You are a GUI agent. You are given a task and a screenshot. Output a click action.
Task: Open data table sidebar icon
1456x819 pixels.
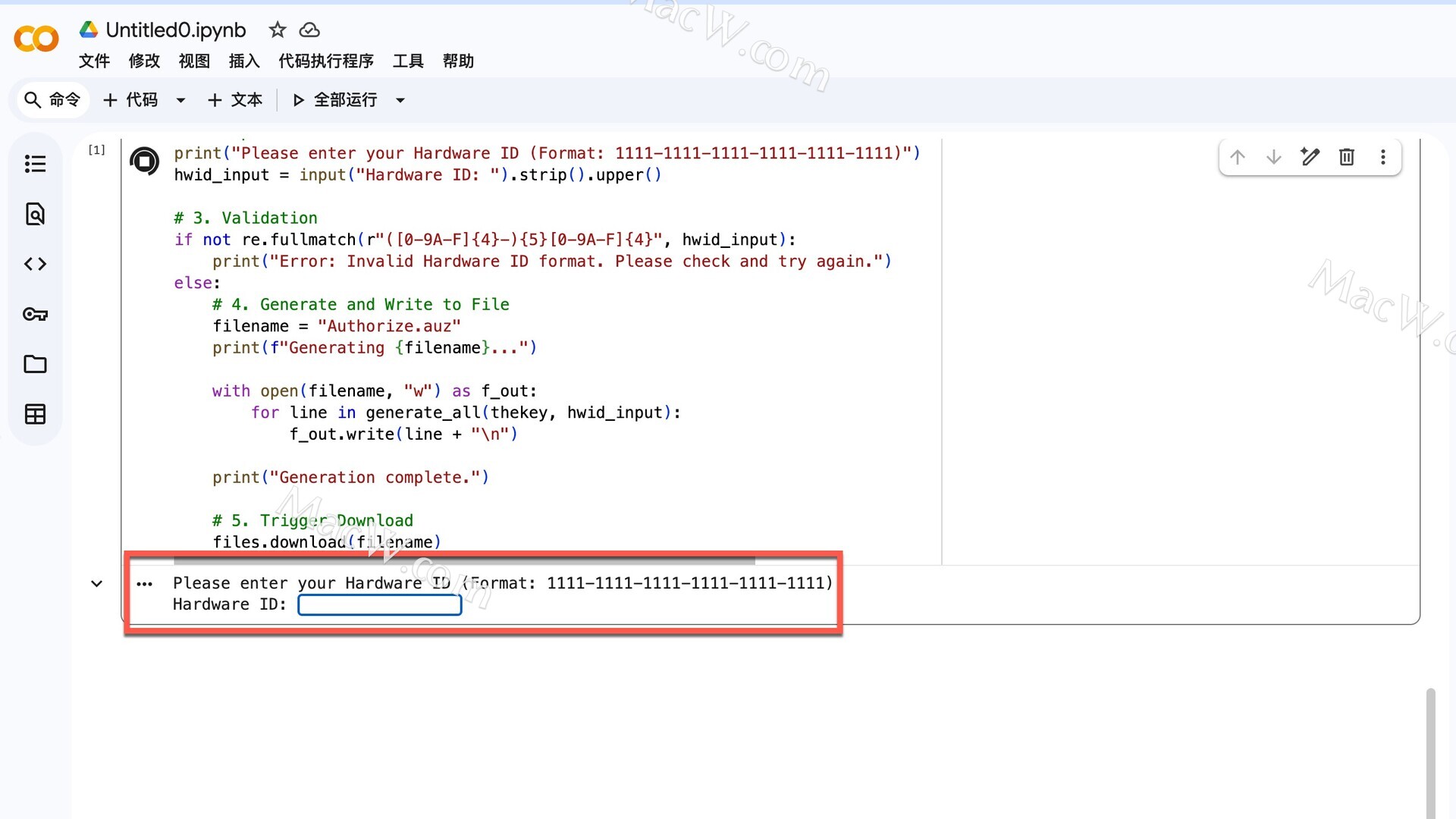point(35,414)
